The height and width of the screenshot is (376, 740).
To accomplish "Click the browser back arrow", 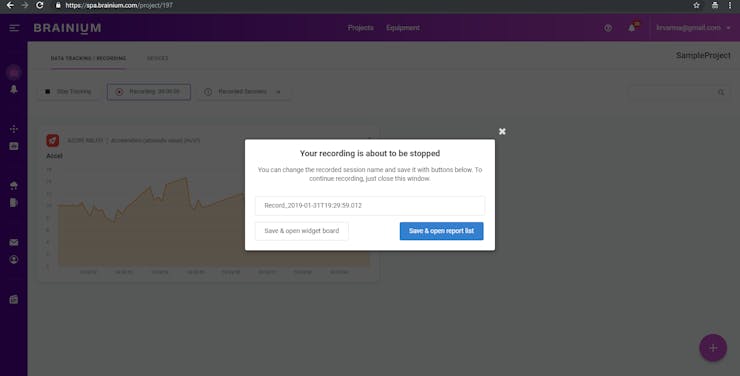I will point(10,5).
